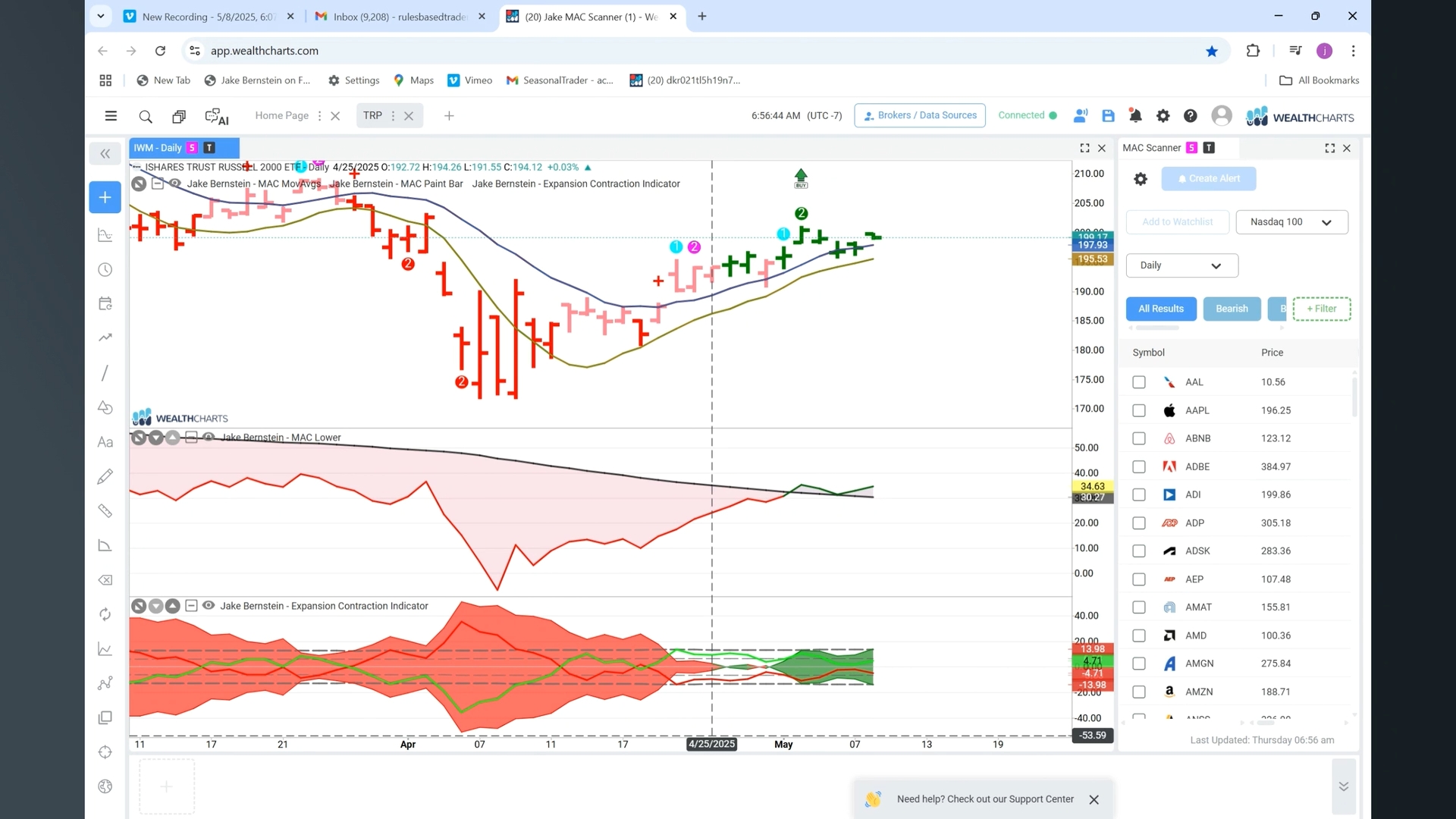Open Home Page tab options menu
The height and width of the screenshot is (819, 1456).
pyautogui.click(x=319, y=116)
